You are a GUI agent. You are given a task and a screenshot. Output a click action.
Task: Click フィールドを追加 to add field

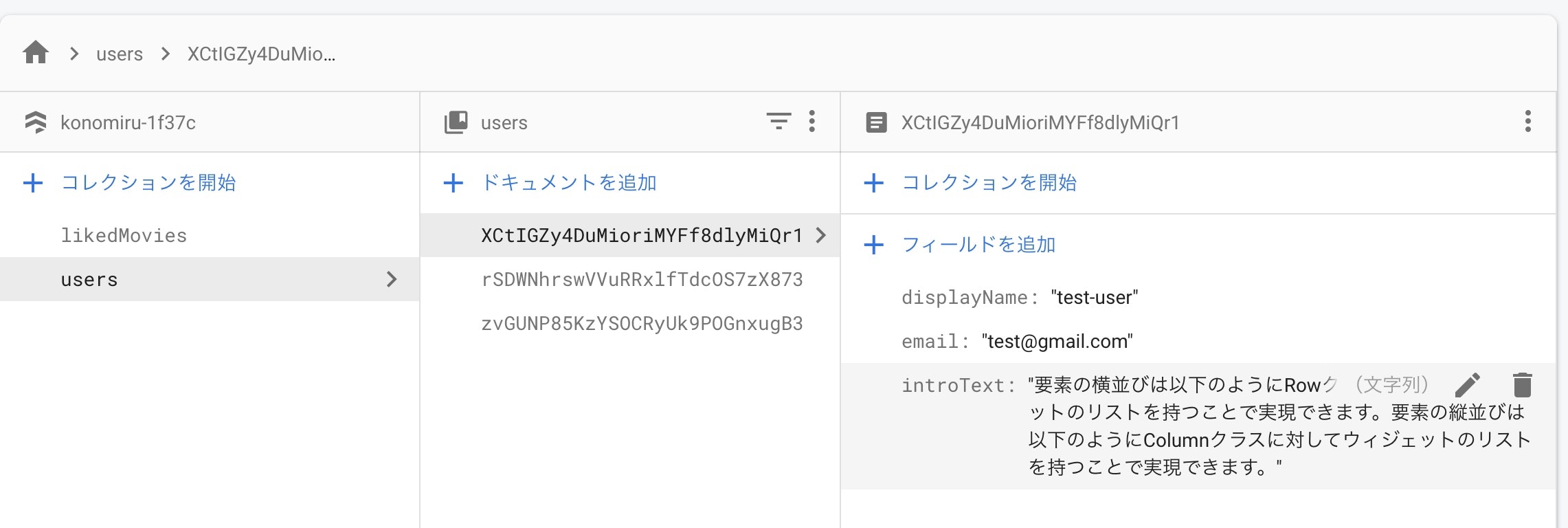coord(959,245)
